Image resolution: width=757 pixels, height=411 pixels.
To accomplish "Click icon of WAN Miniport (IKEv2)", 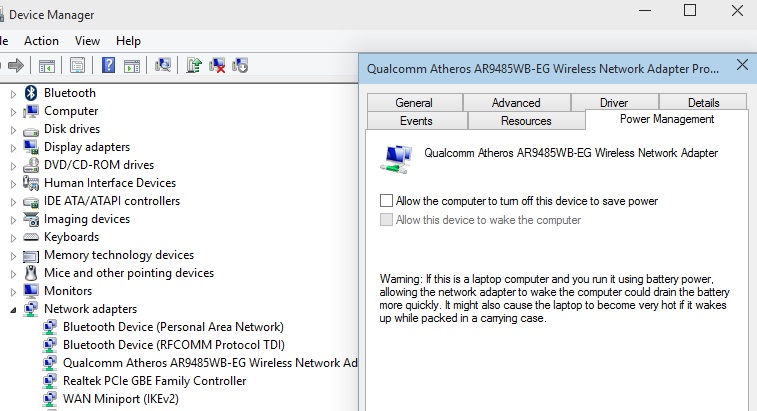I will [49, 399].
